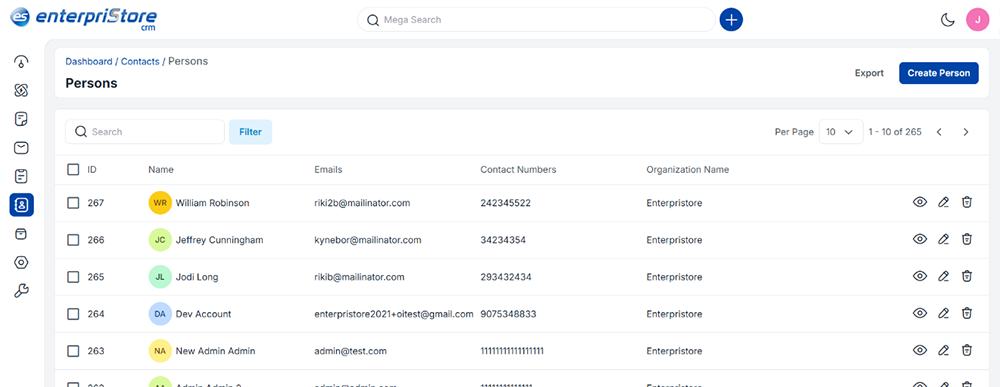This screenshot has width=1000, height=387.
Task: Open the leads icon in sidebar
Action: [x=21, y=91]
